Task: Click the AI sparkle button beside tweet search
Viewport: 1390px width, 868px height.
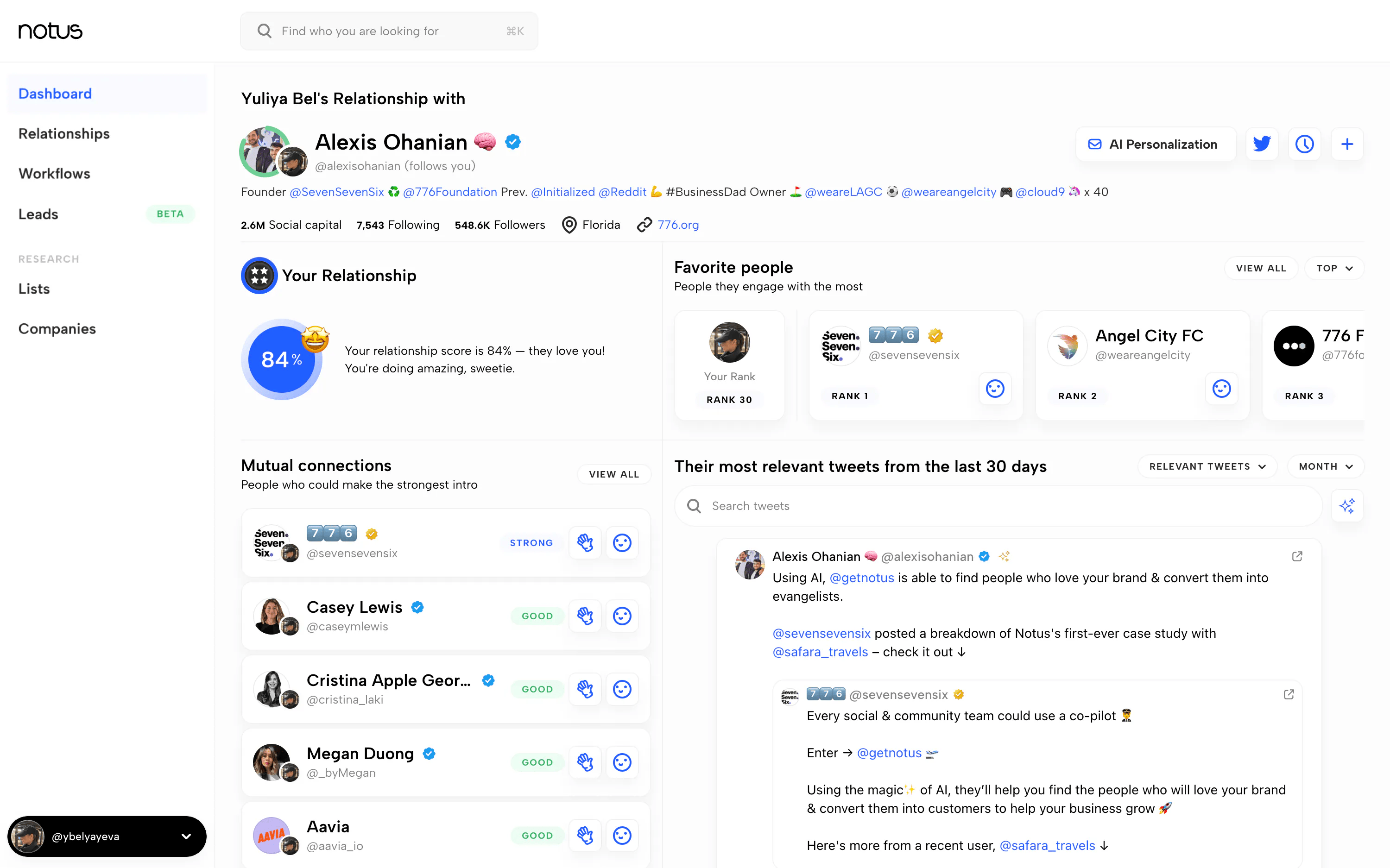Action: point(1347,506)
